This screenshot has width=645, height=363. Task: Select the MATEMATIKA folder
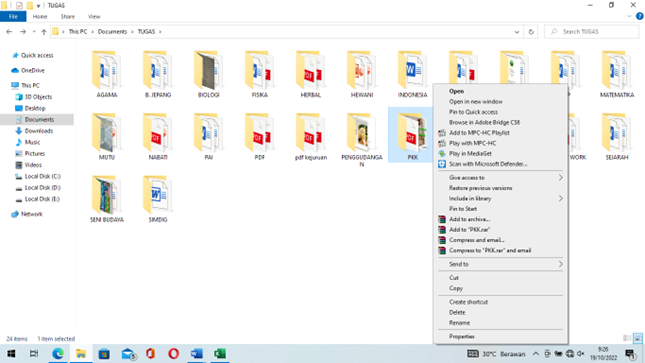click(617, 74)
